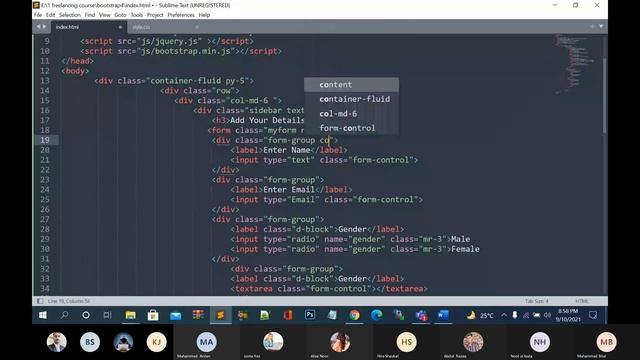Viewport: 640px width, 360px height.
Task: Click the 'Enter Name' label text on line 20
Action: click(287, 150)
